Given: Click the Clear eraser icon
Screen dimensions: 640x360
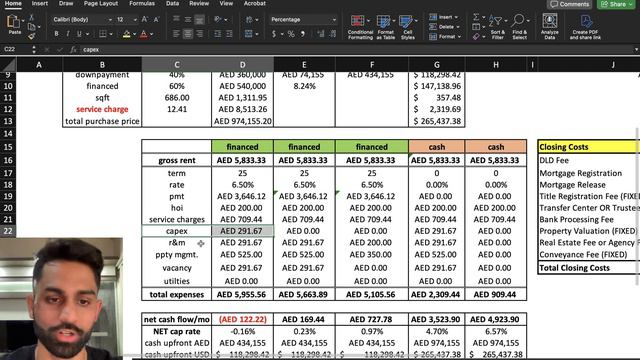Looking at the screenshot, I should (x=476, y=37).
